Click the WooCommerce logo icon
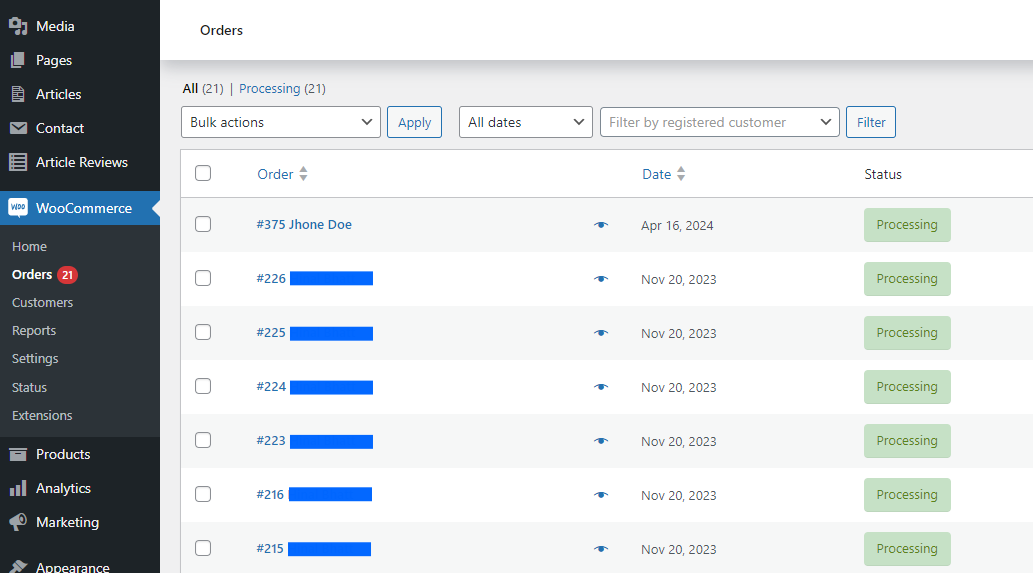1033x573 pixels. (18, 208)
